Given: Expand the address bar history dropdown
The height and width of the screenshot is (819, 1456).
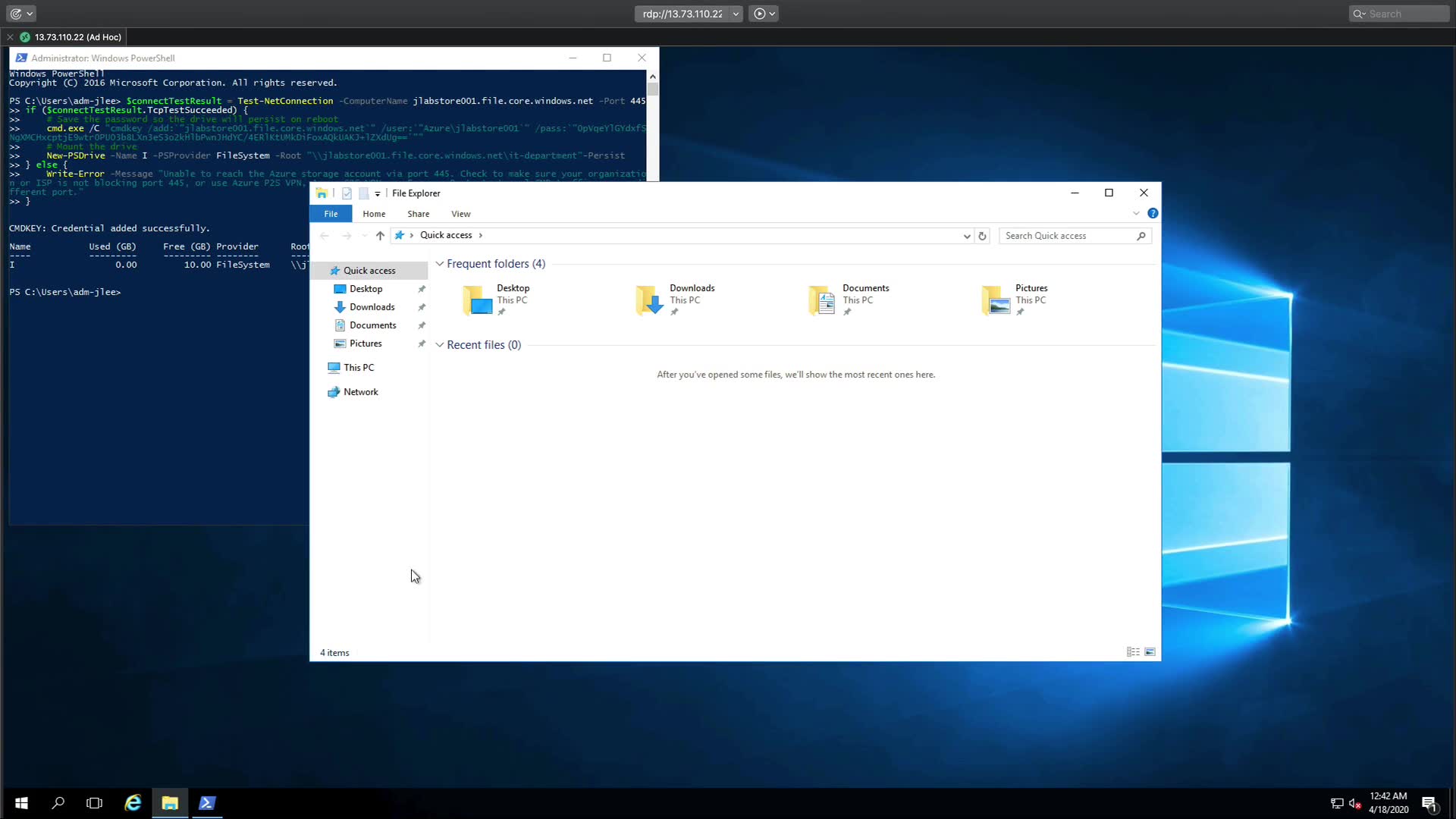Looking at the screenshot, I should click(967, 236).
